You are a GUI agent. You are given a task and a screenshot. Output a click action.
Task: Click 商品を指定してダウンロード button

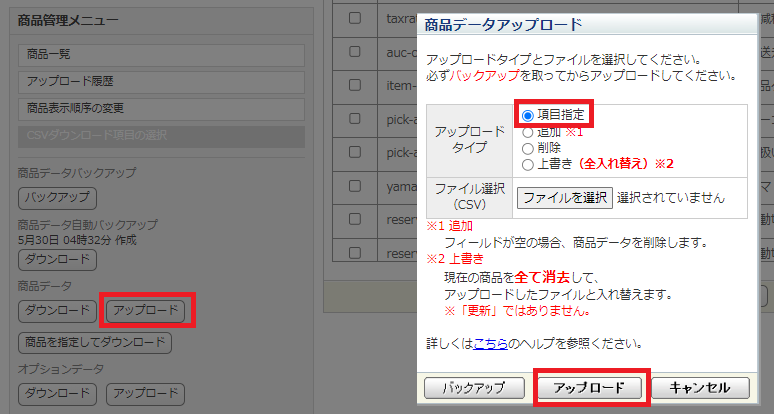coord(95,343)
